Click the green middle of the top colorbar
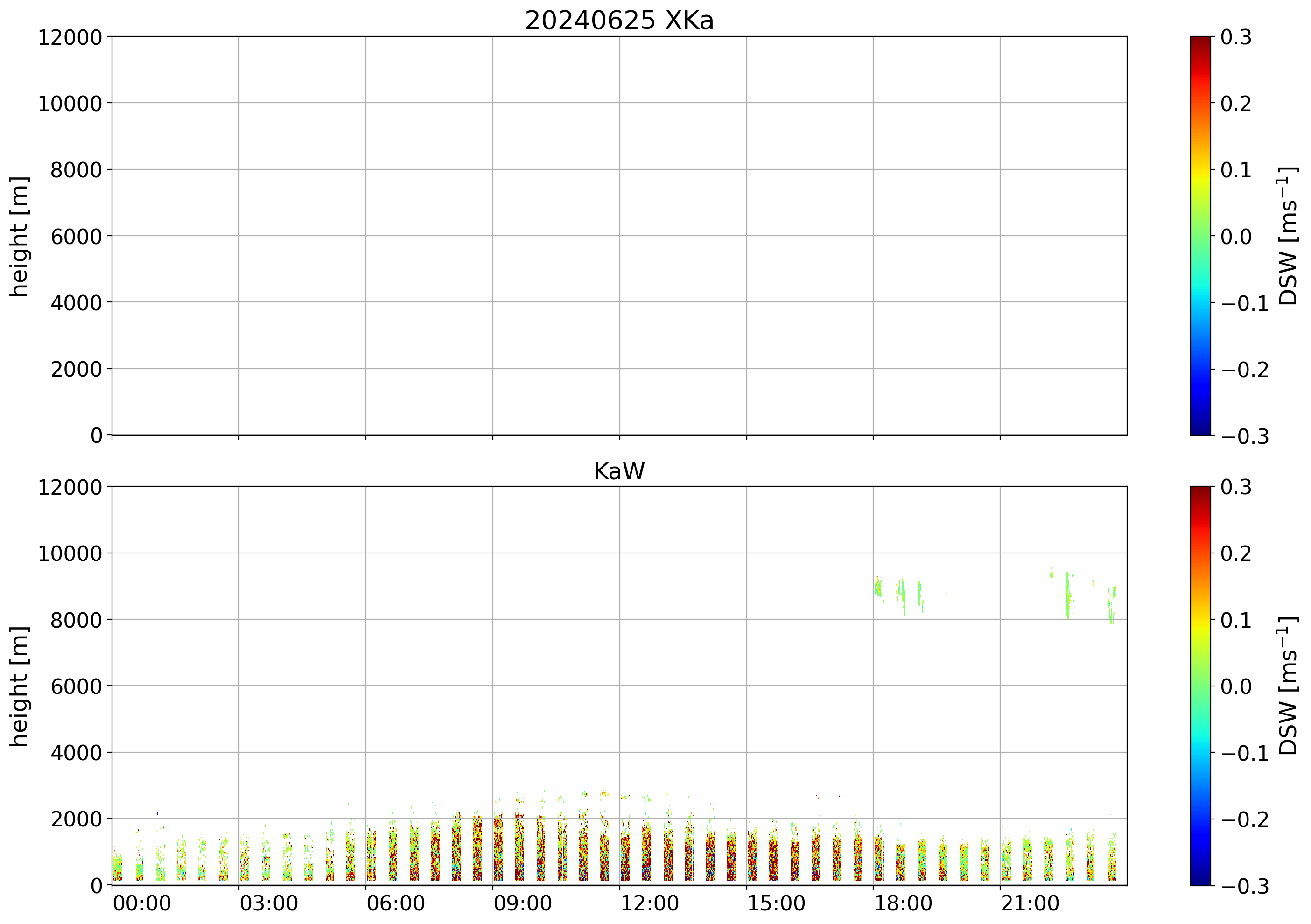Viewport: 1311px width, 924px height. click(1200, 236)
